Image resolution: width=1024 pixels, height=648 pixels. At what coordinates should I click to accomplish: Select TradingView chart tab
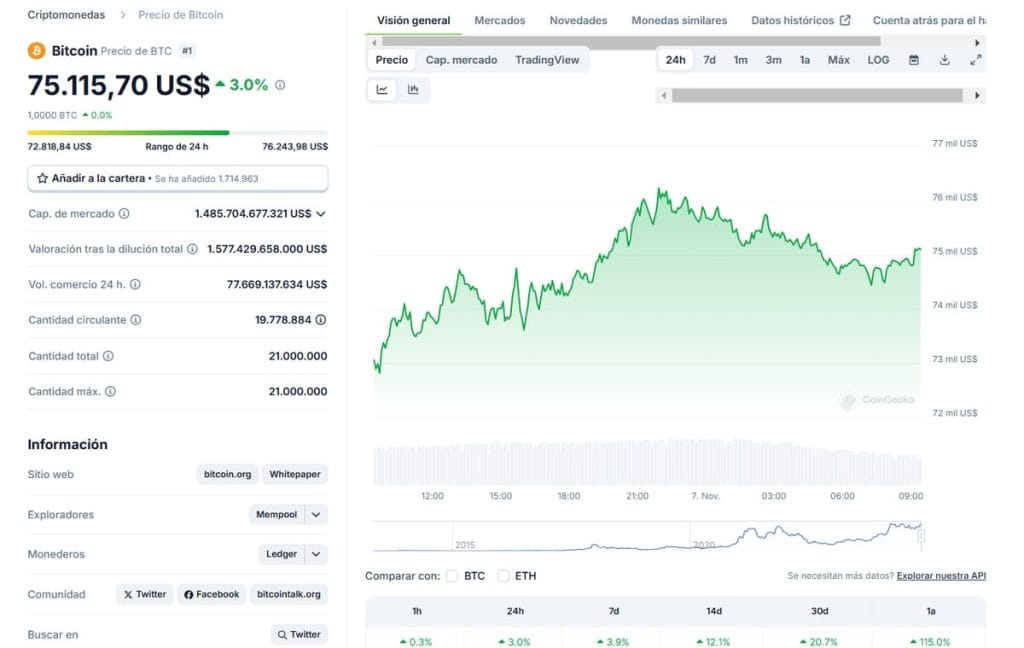pos(547,60)
